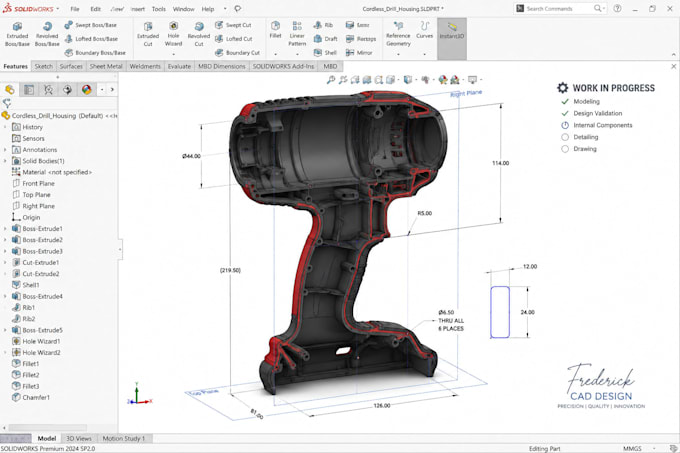Screen dimensions: 680x453
Task: Click the Revolved Cut tool
Action: 199,34
